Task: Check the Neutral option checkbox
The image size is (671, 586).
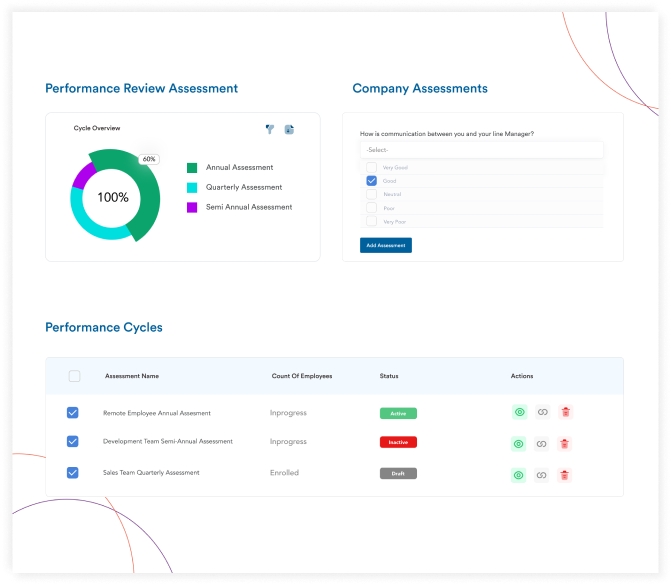Action: [371, 194]
